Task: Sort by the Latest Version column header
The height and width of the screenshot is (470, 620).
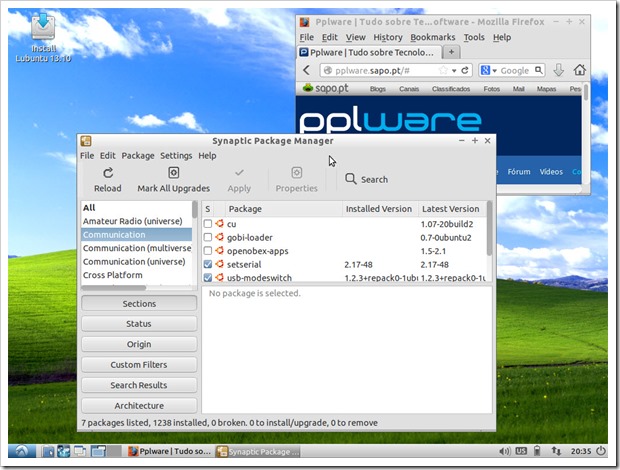Action: 452,209
